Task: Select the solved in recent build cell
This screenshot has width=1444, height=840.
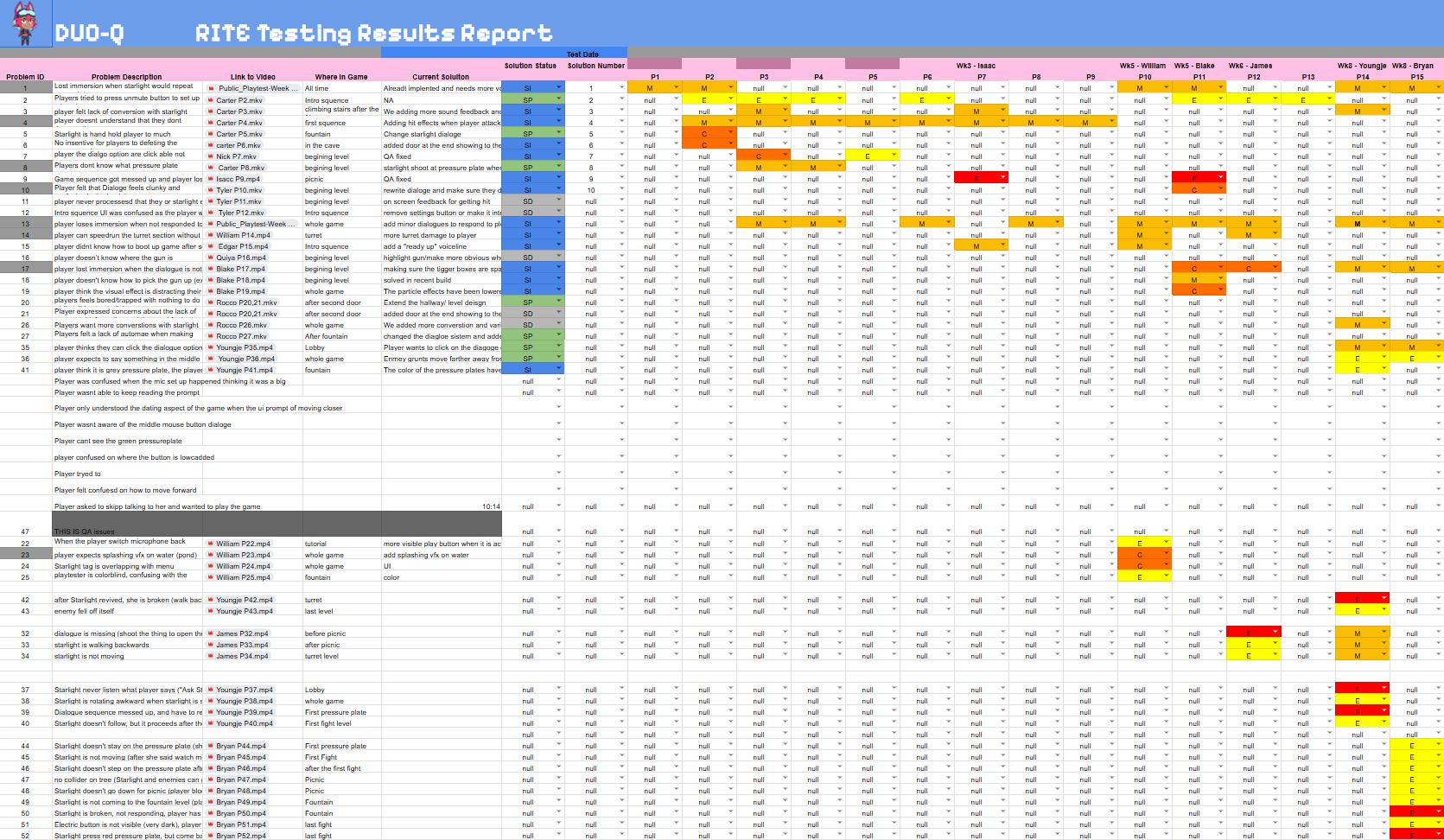Action: coord(442,280)
